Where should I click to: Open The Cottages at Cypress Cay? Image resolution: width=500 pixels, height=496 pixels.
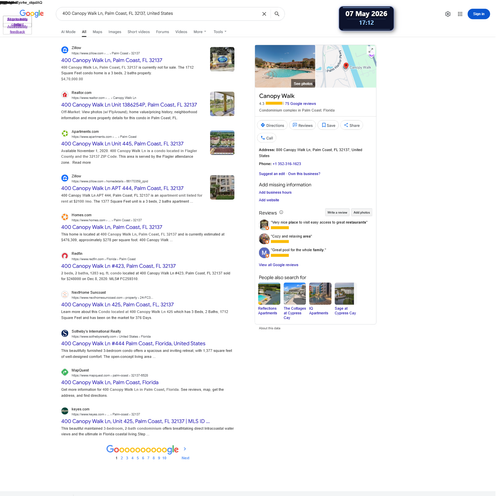[295, 294]
